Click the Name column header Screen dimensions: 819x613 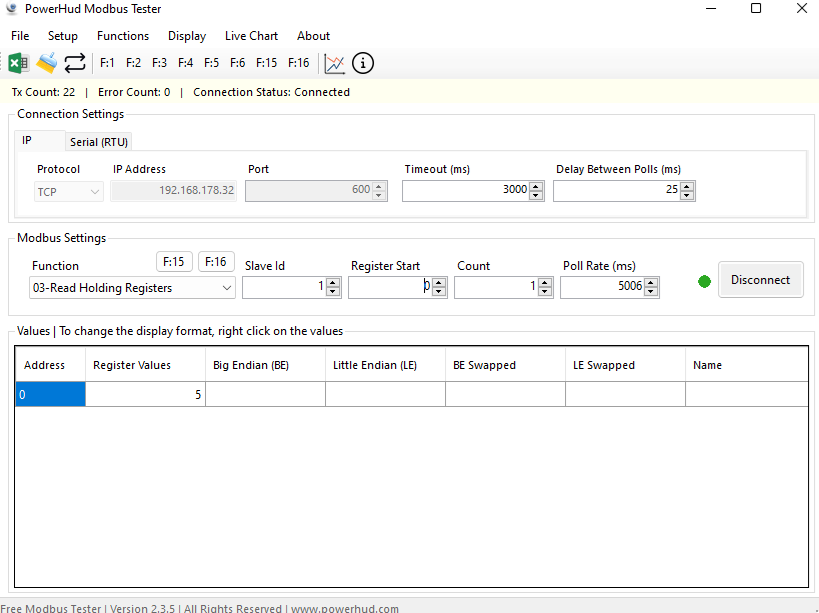(x=747, y=364)
